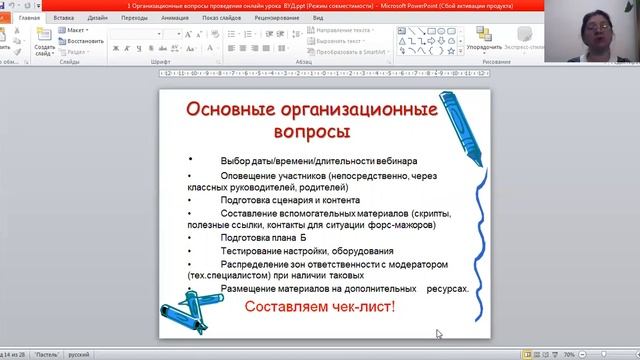Click the Create Slide (Создать слайд) icon
This screenshot has width=640, height=360.
[x=44, y=34]
